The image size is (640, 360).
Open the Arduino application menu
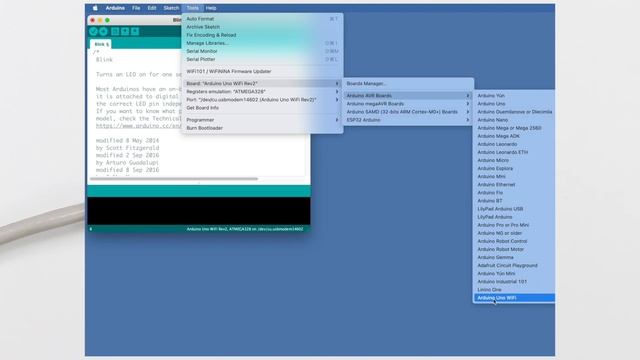(115, 8)
